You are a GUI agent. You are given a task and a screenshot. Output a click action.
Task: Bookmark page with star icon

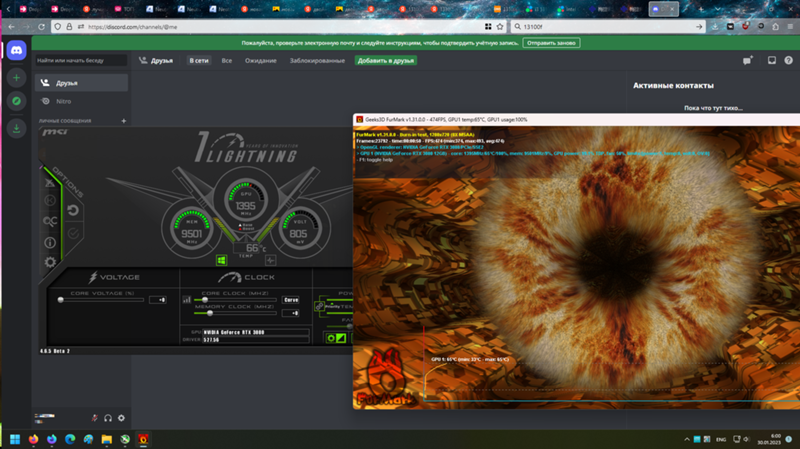[x=500, y=27]
